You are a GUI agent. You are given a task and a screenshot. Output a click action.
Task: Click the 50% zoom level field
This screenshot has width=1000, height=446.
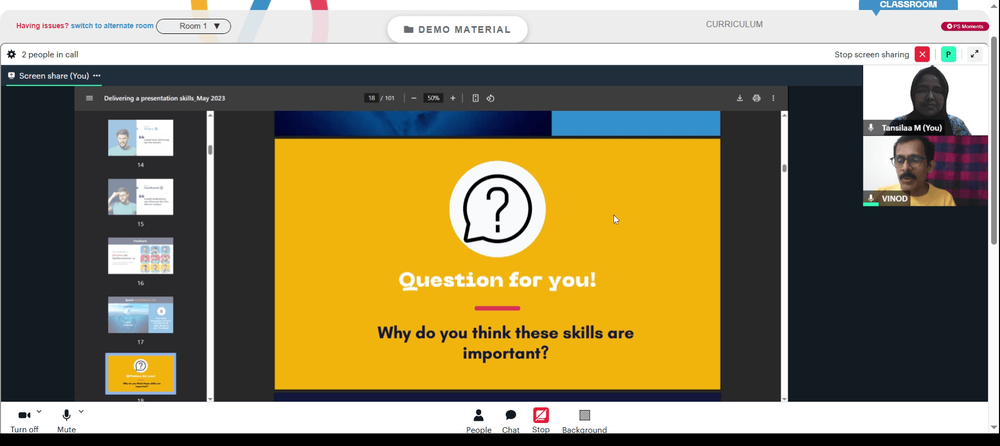(434, 98)
